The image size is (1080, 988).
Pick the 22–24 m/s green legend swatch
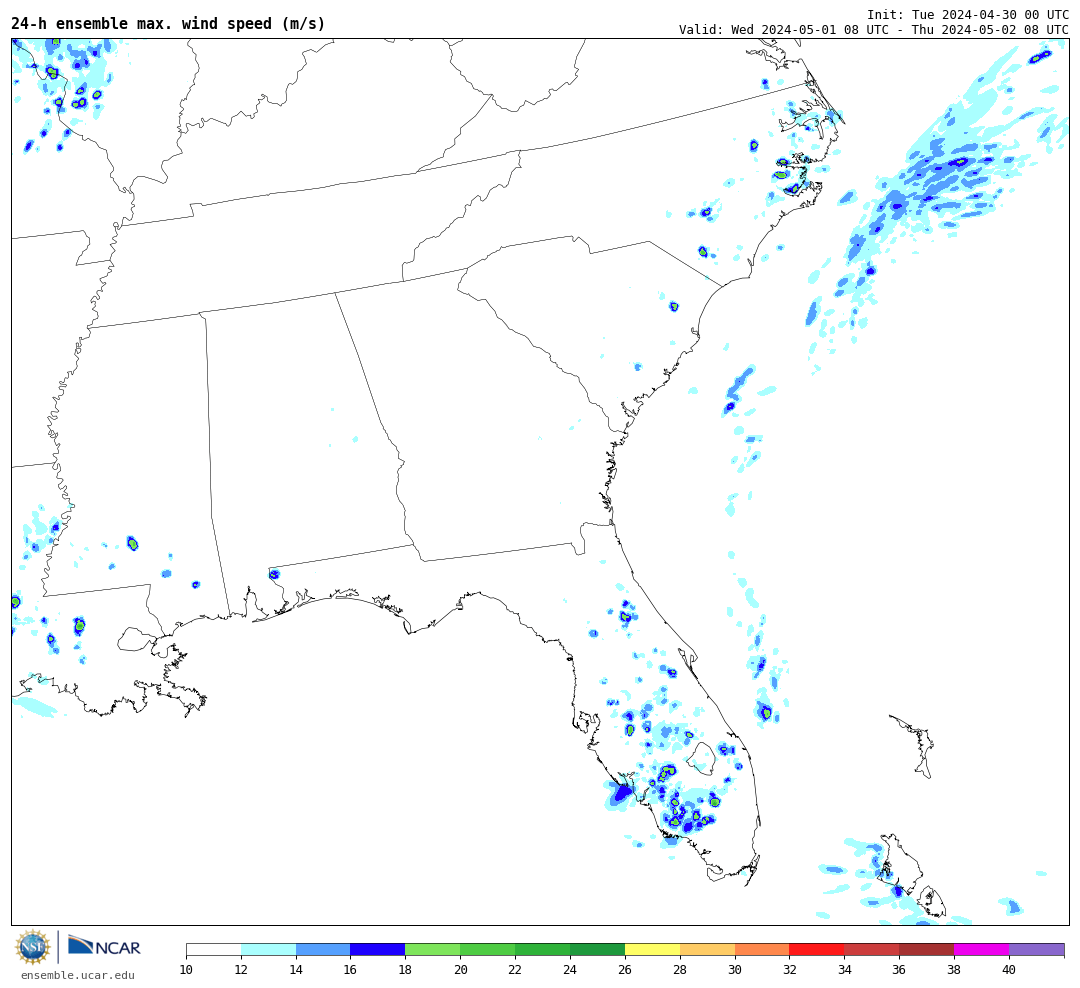point(543,950)
